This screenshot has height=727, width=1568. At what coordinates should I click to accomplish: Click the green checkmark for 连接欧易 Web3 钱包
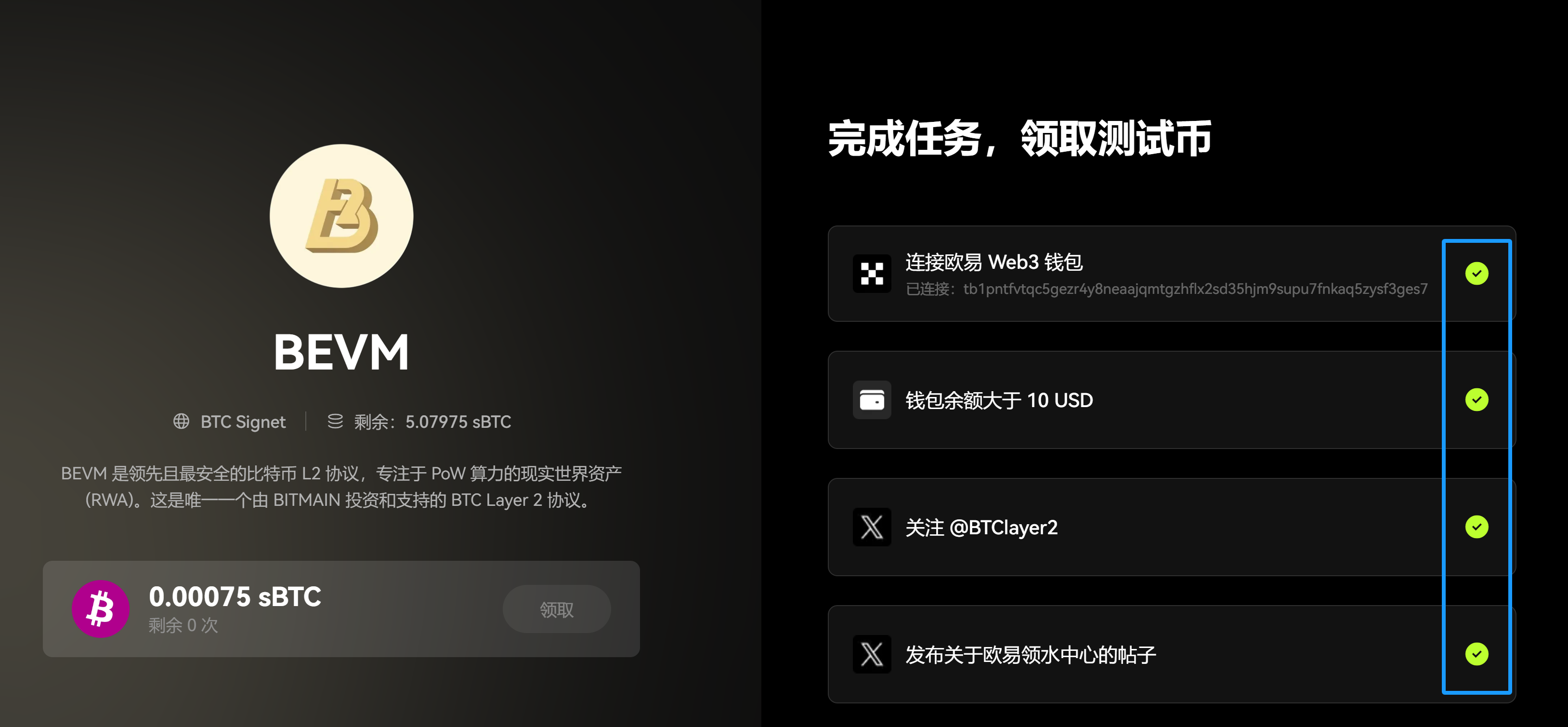(1477, 273)
